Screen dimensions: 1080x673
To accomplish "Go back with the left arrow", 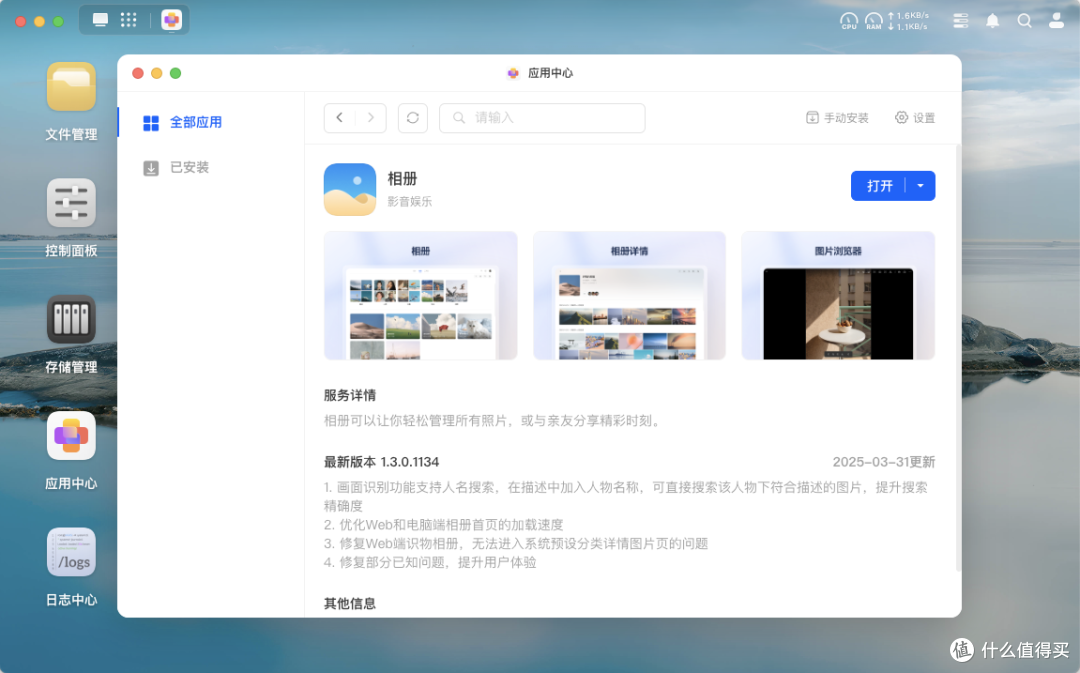I will coord(340,118).
